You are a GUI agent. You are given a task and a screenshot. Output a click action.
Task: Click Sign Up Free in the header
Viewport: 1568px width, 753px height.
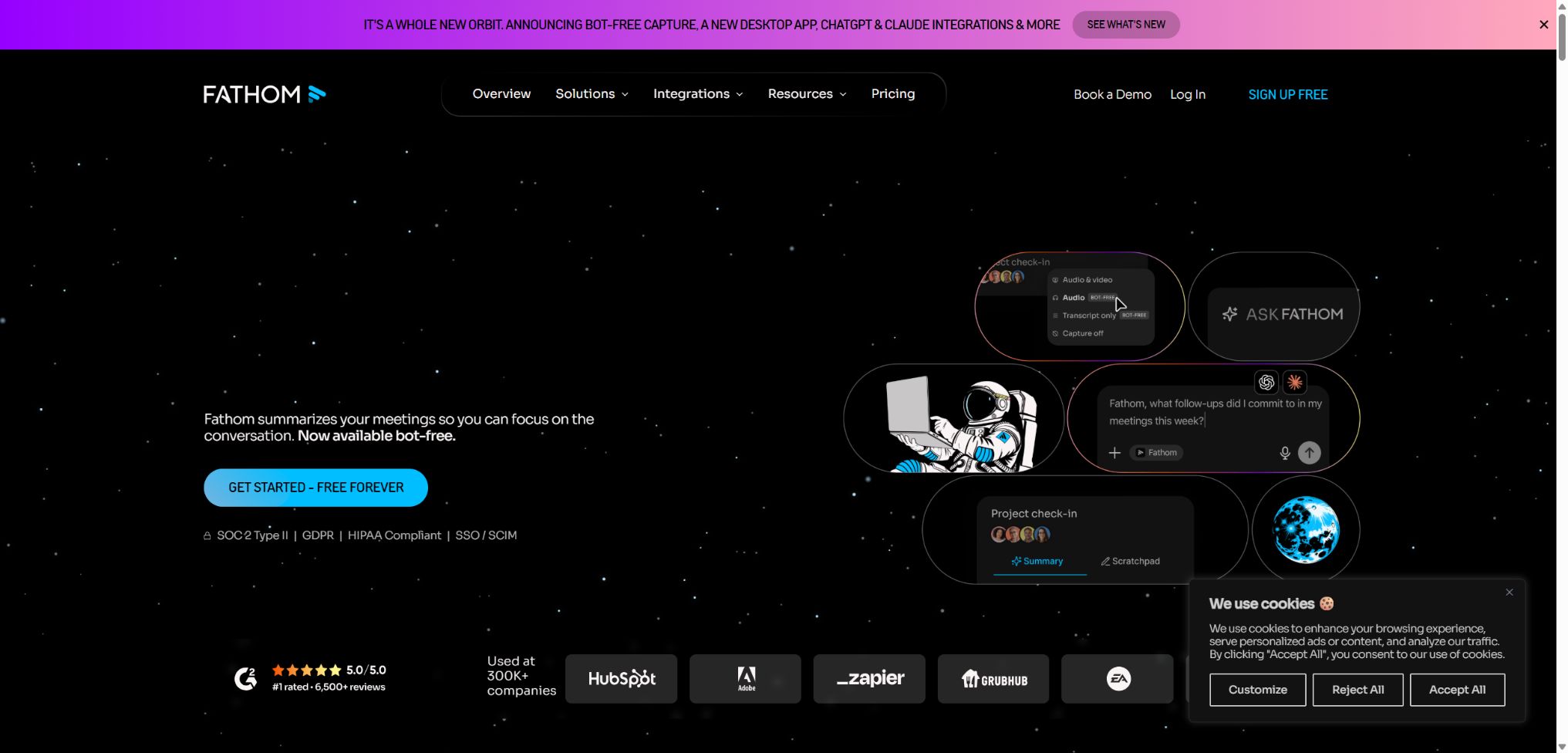pyautogui.click(x=1288, y=94)
